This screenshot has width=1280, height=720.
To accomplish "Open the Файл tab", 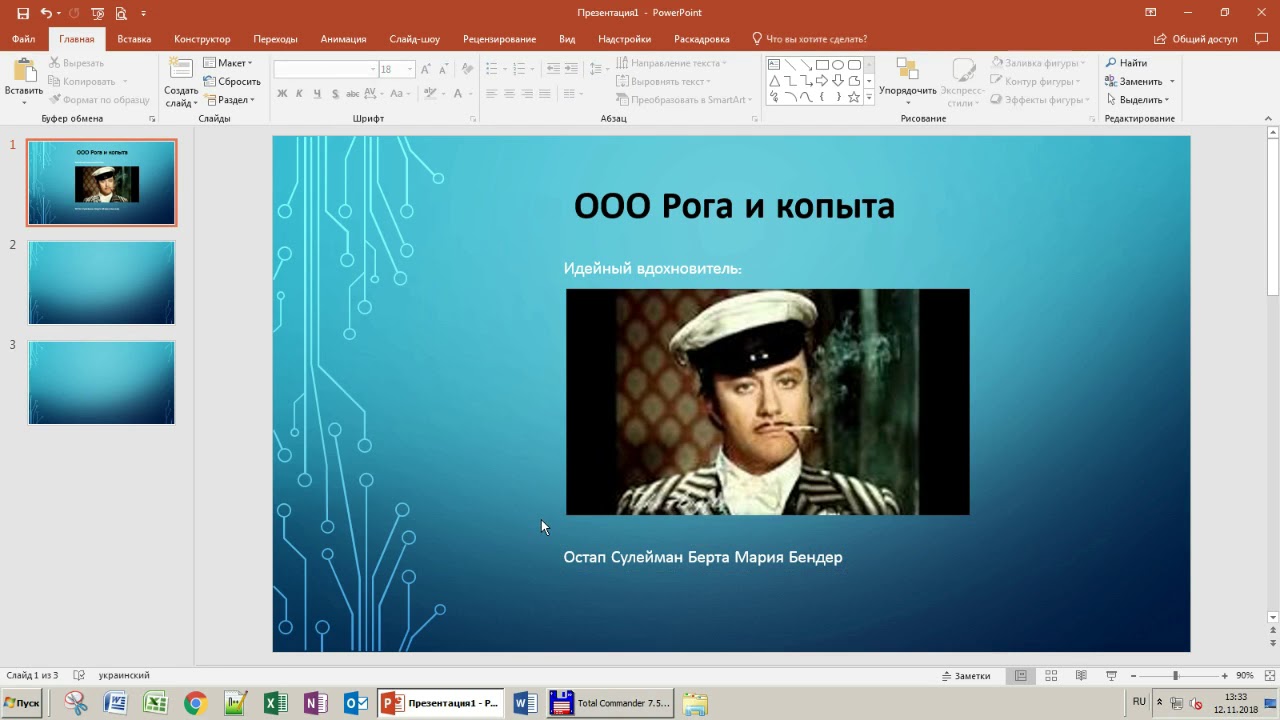I will coord(23,39).
